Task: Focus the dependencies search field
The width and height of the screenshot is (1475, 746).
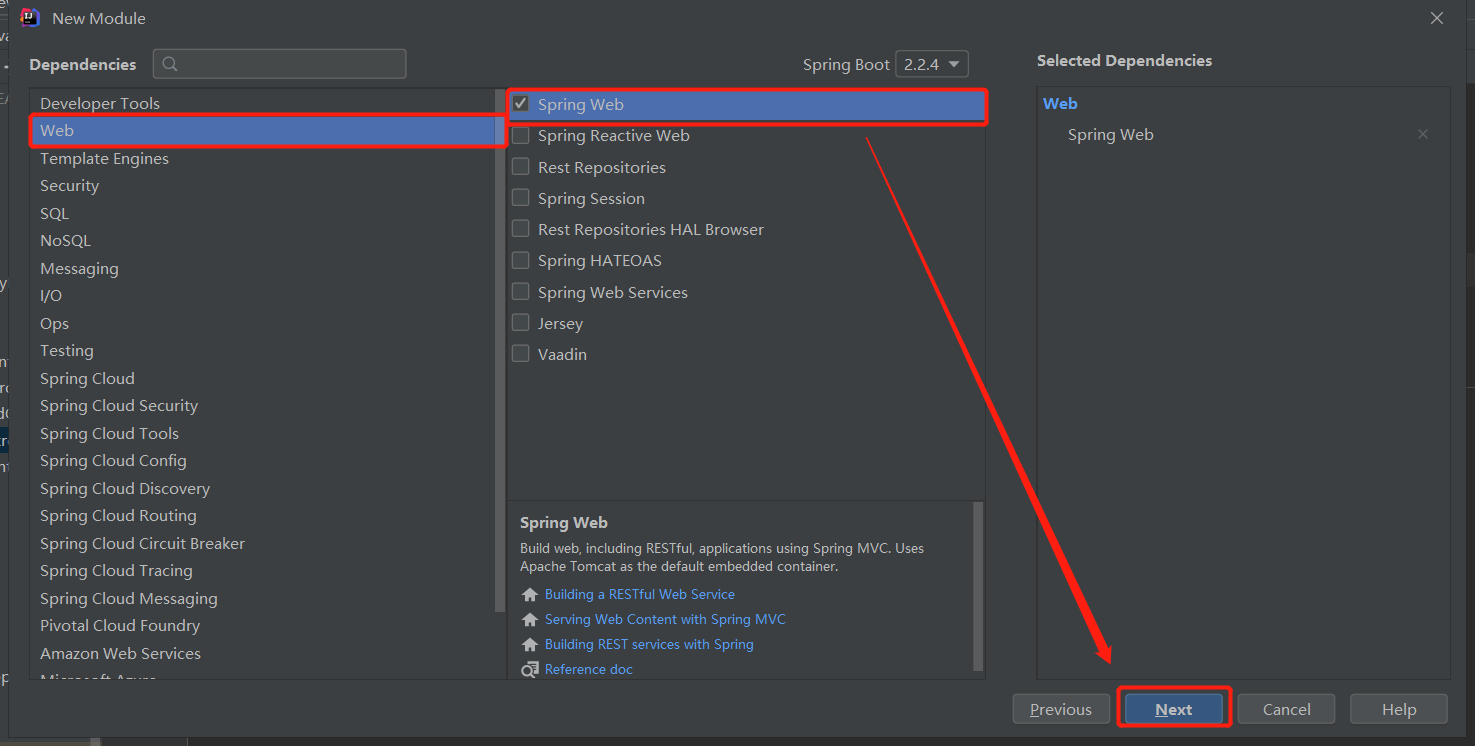Action: (280, 64)
